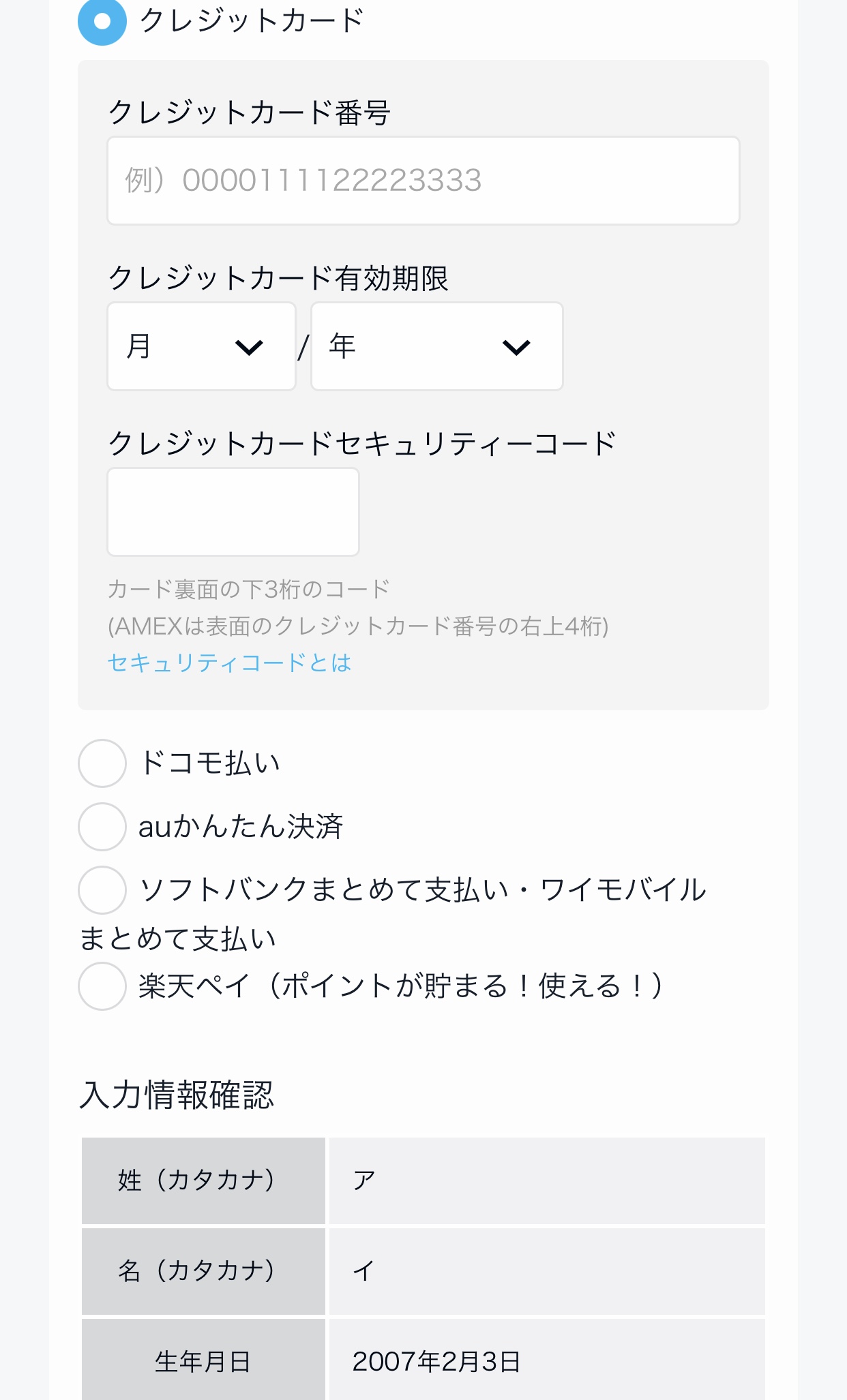This screenshot has width=847, height=1400.
Task: Choose the ドコモ払い payment radio button
Action: [102, 763]
